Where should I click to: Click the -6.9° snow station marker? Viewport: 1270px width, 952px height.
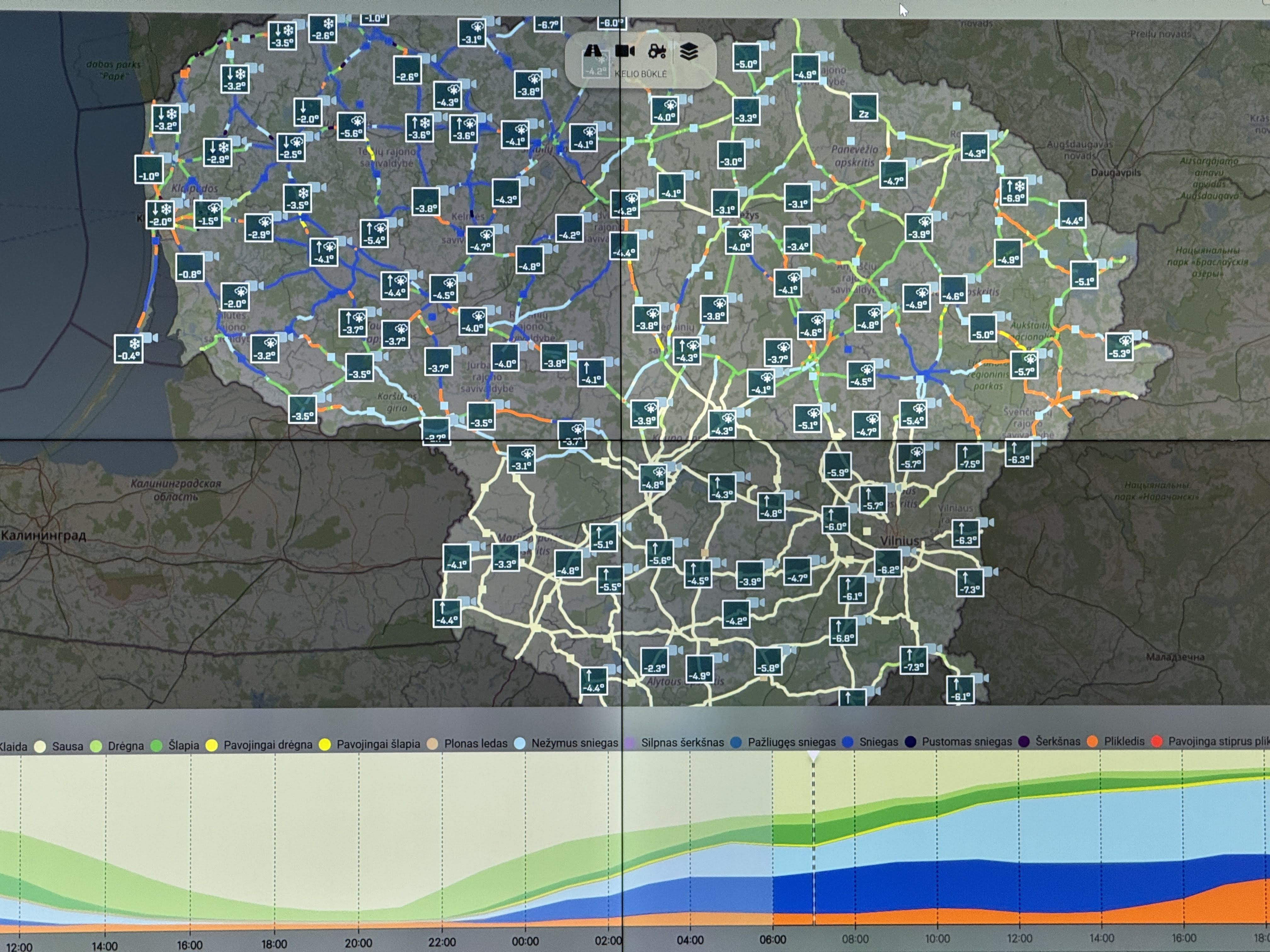[x=1013, y=192]
